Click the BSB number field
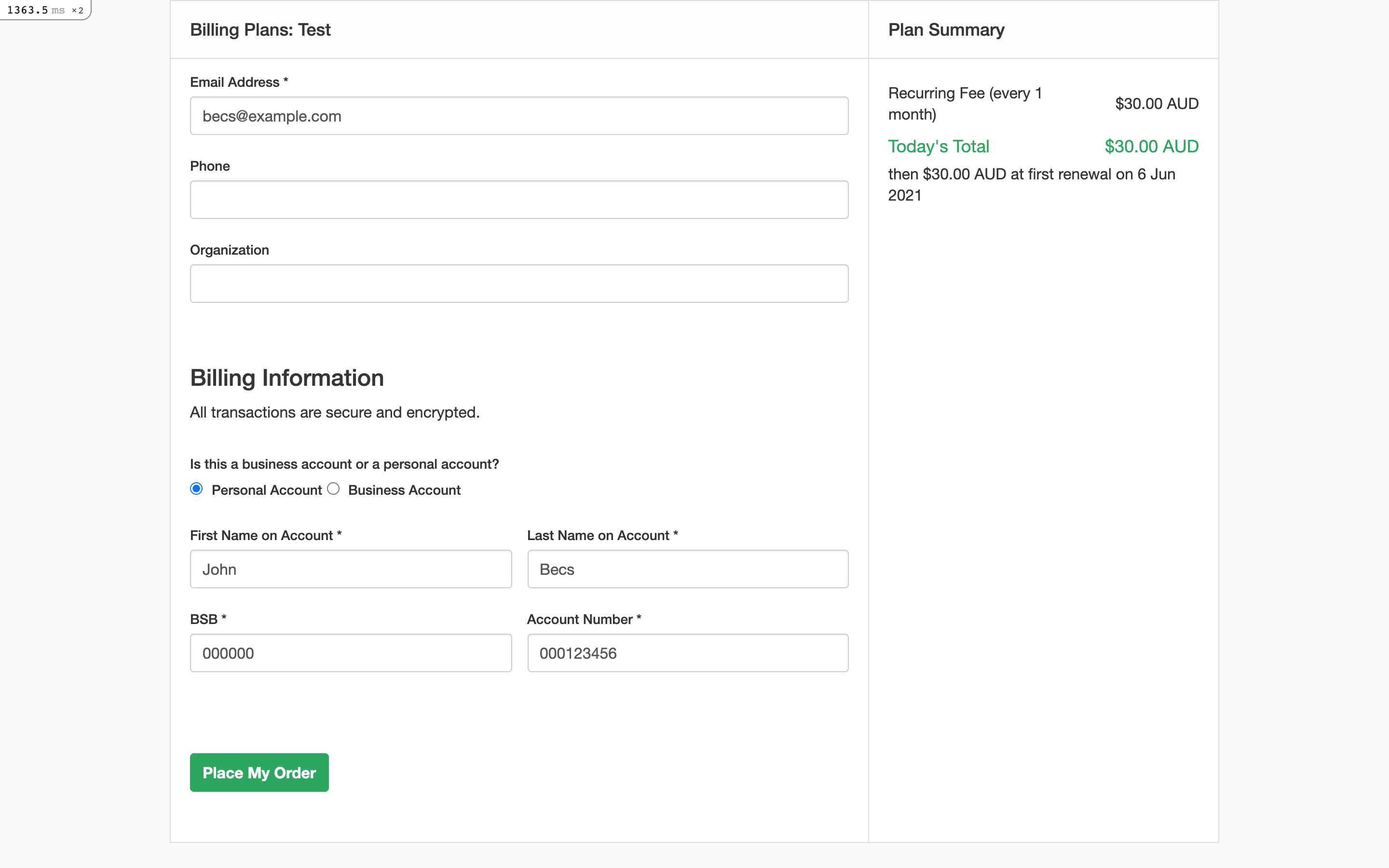Screen dimensions: 1389x868 [x=351, y=653]
